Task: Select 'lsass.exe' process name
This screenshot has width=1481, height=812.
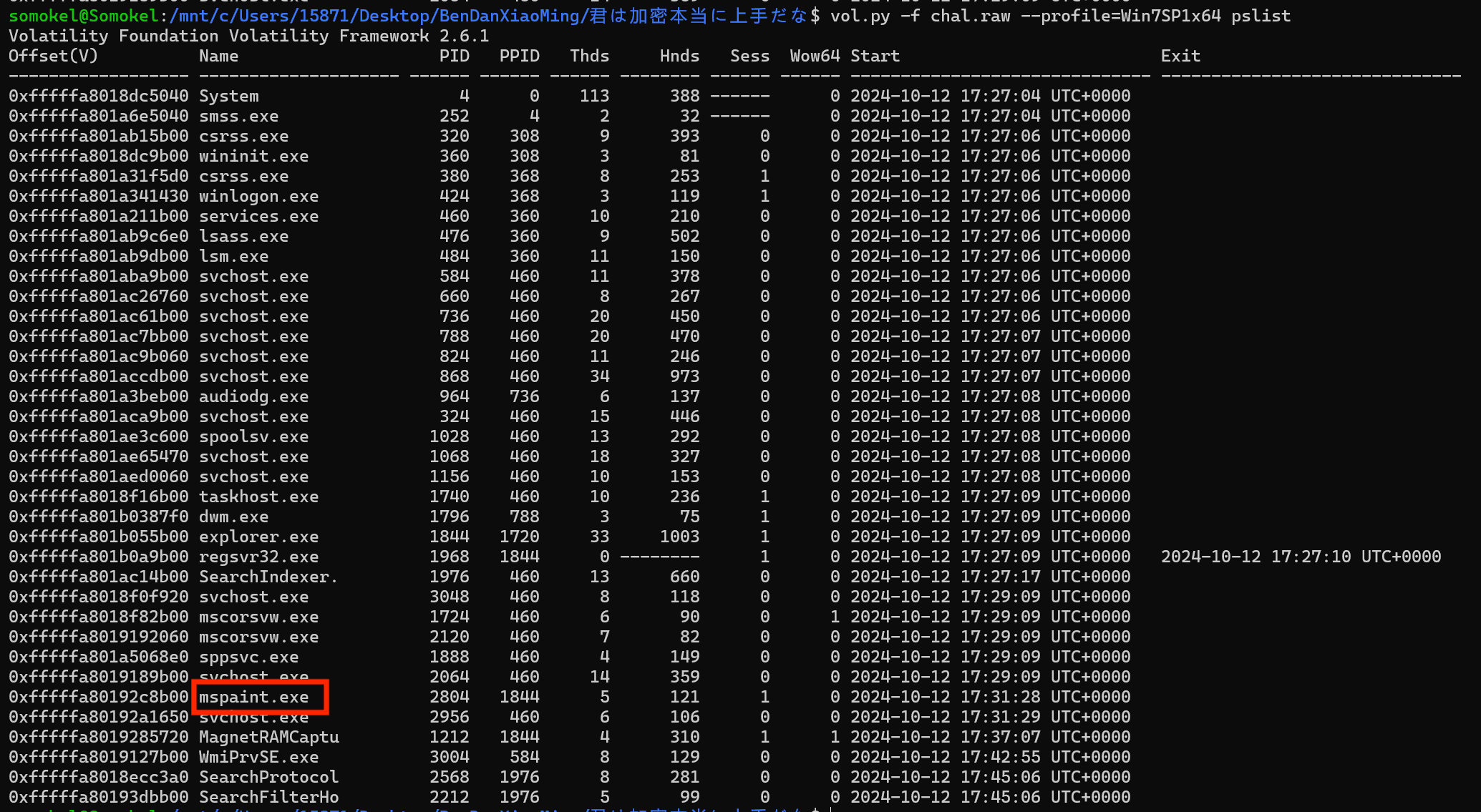Action: (x=244, y=236)
